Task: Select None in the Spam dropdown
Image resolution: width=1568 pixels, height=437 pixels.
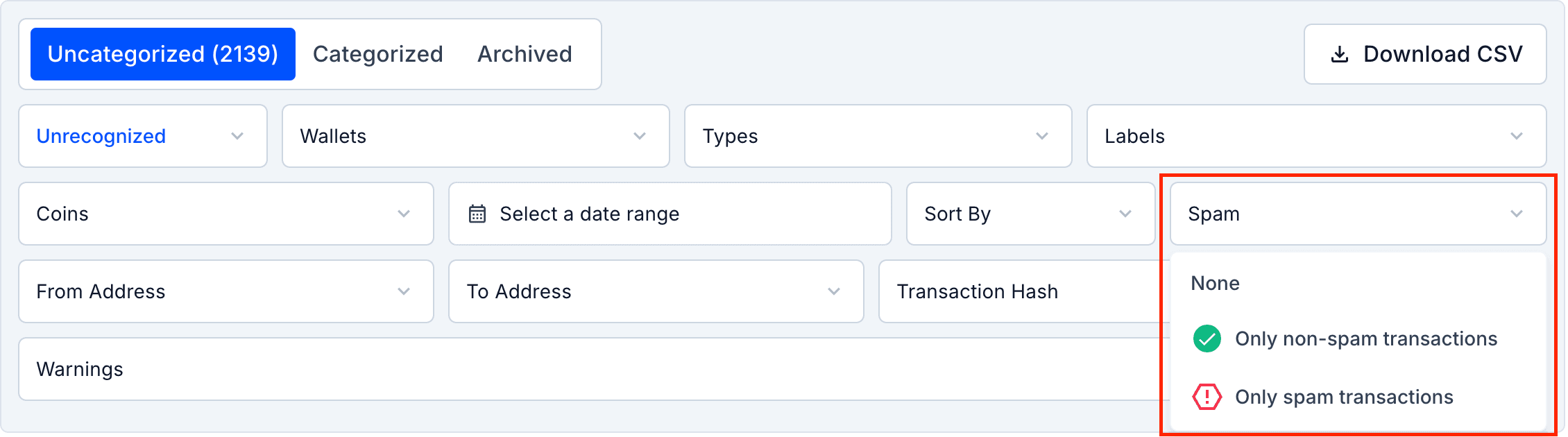Action: click(x=1214, y=283)
